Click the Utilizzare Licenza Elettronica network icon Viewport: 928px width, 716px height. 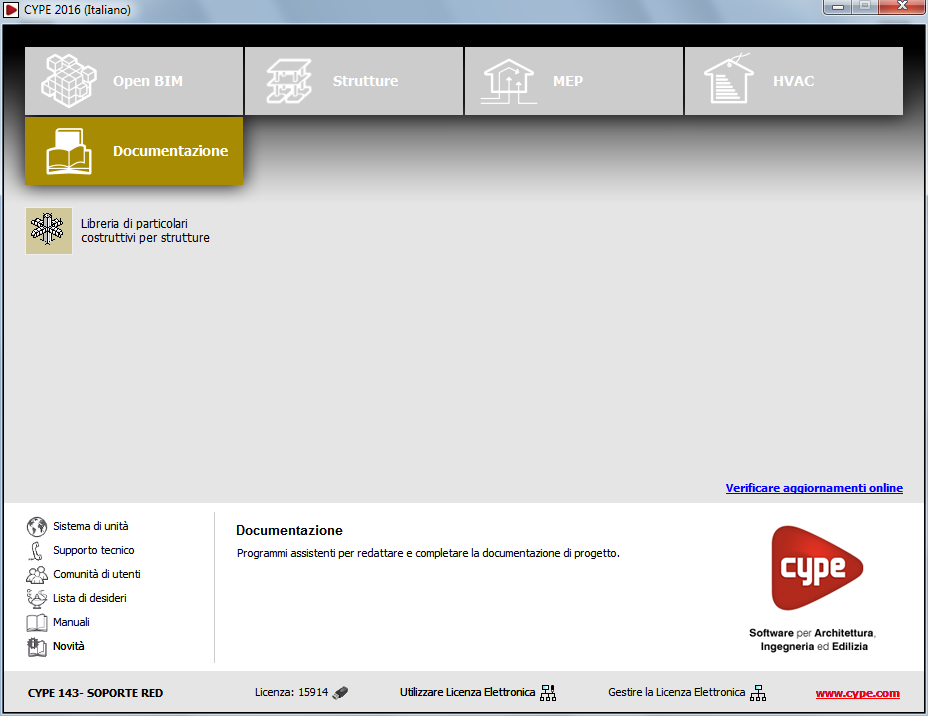548,693
